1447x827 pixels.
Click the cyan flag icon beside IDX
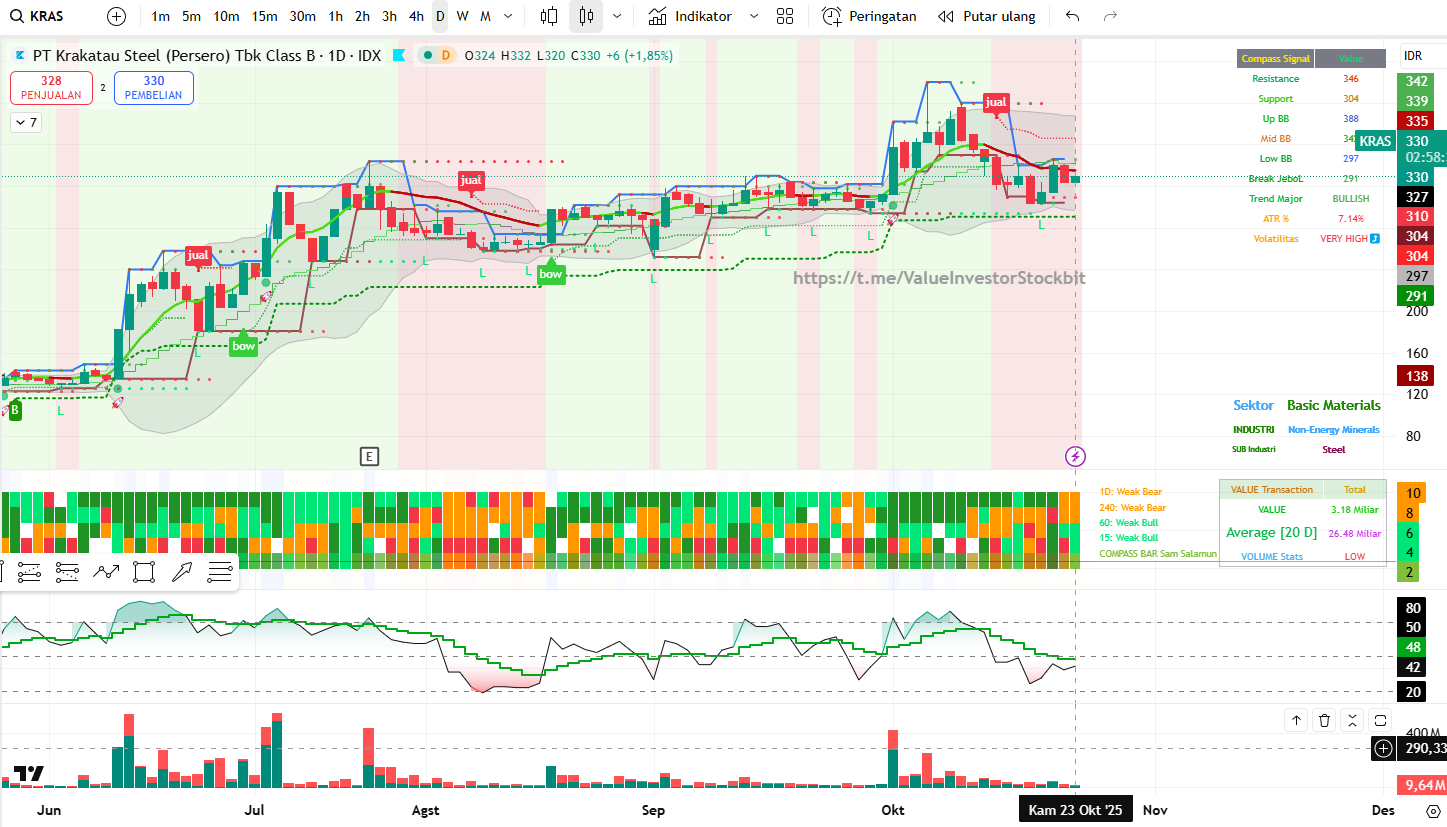coord(399,56)
